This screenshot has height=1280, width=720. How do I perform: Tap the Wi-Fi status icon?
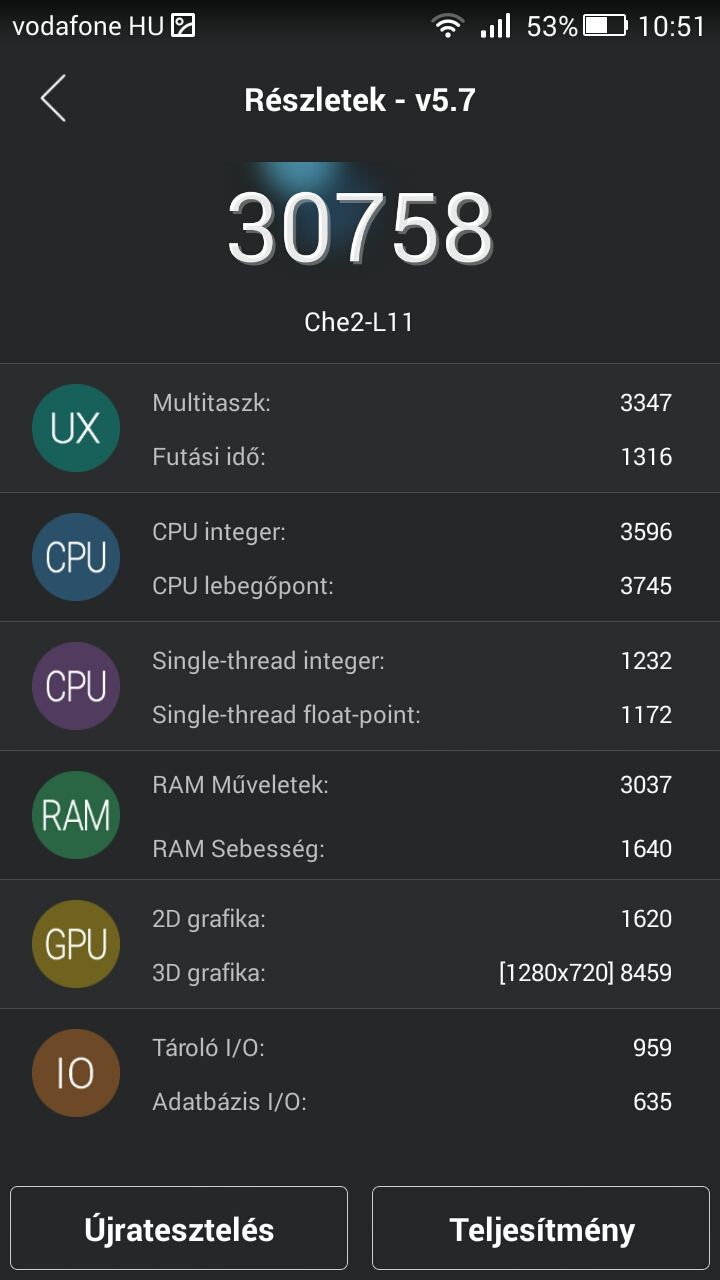(448, 26)
